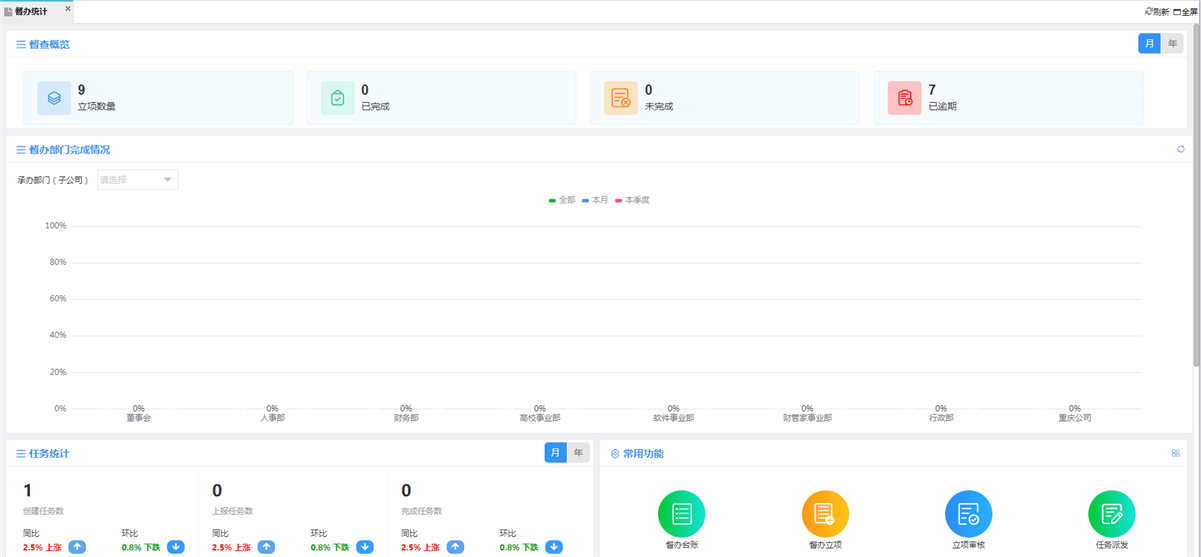Select 月 in the 督查概览 panel

tap(1149, 44)
